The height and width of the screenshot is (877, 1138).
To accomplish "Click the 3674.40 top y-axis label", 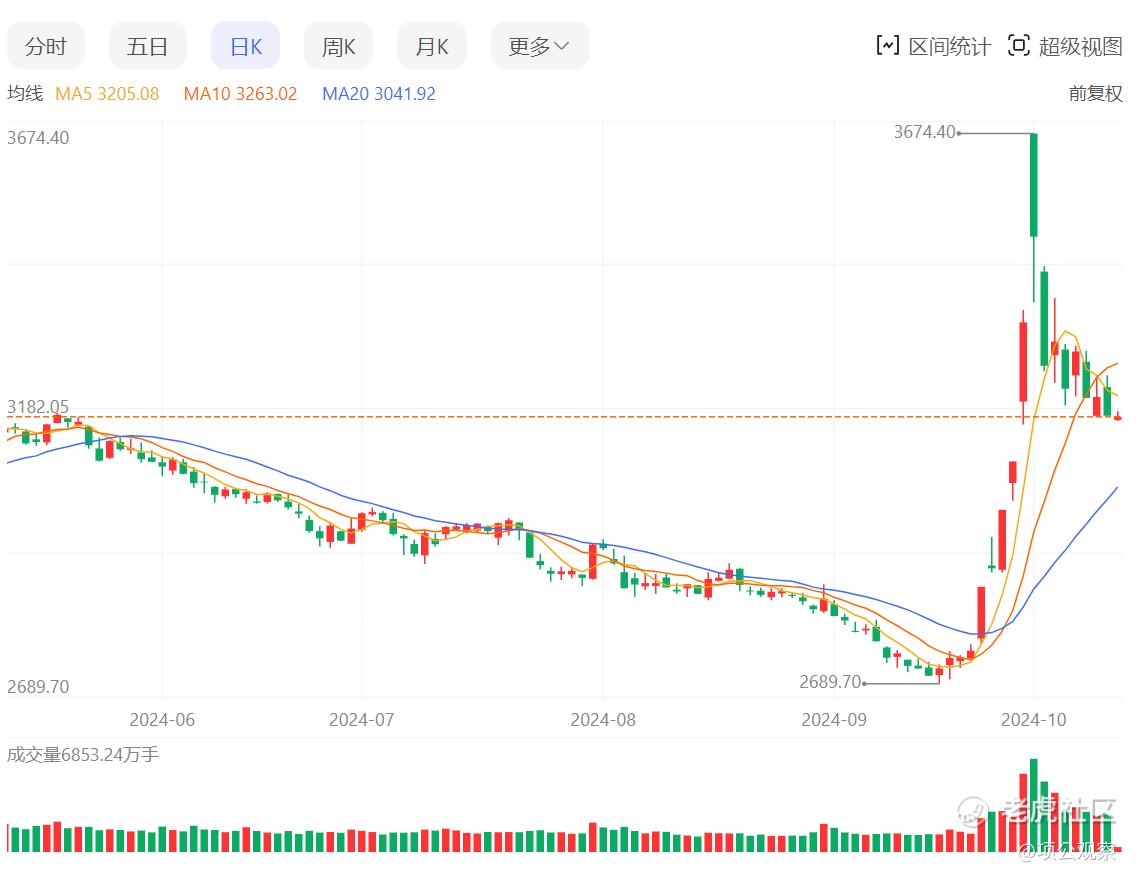I will [x=38, y=137].
